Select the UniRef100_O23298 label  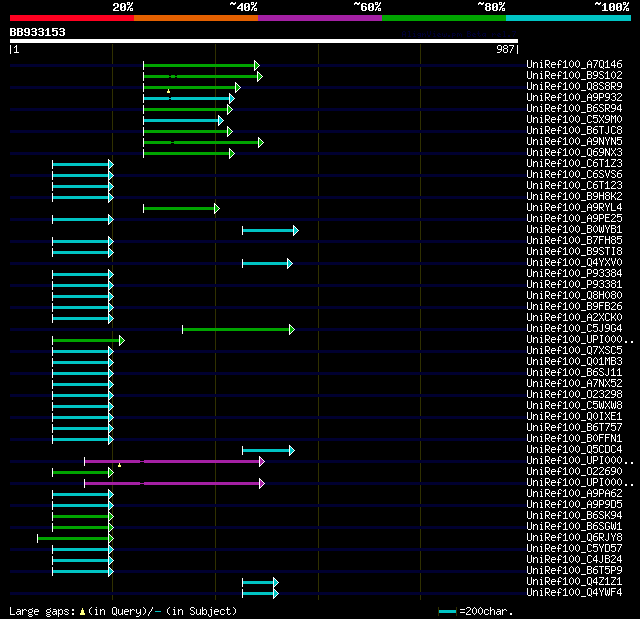click(x=574, y=395)
